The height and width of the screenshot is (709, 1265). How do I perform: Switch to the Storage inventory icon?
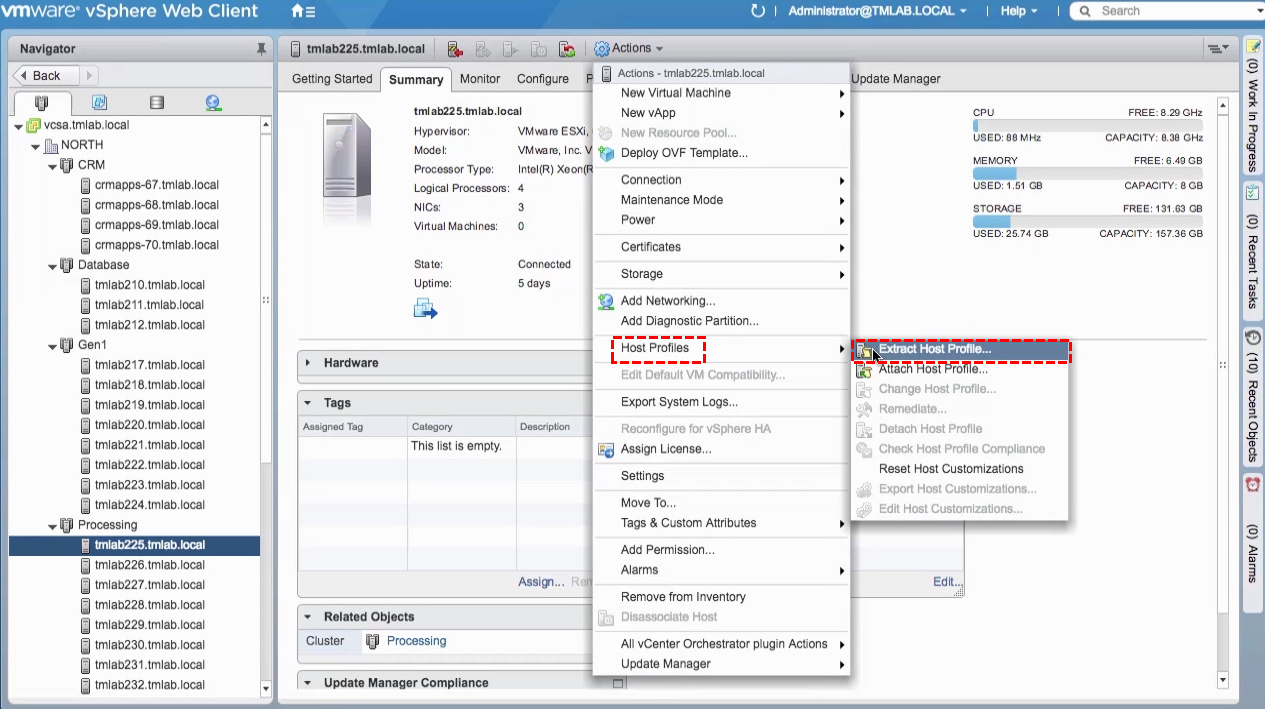(157, 102)
